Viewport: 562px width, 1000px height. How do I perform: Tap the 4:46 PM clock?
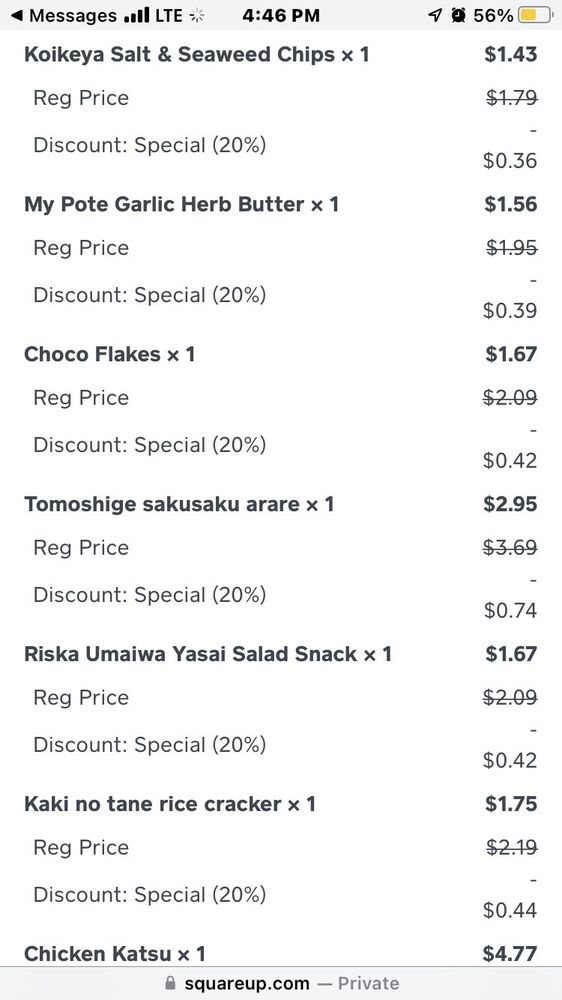click(x=281, y=15)
